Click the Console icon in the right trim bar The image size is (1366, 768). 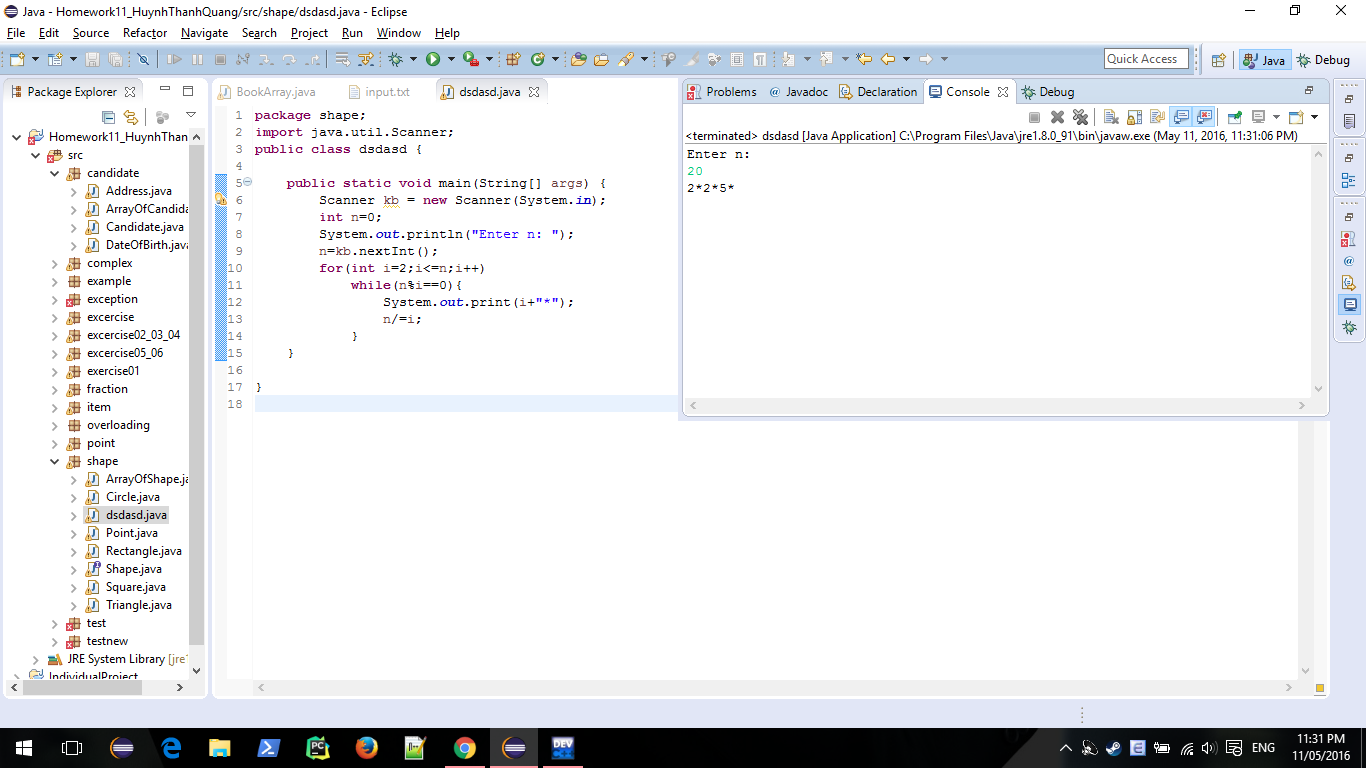click(1349, 304)
